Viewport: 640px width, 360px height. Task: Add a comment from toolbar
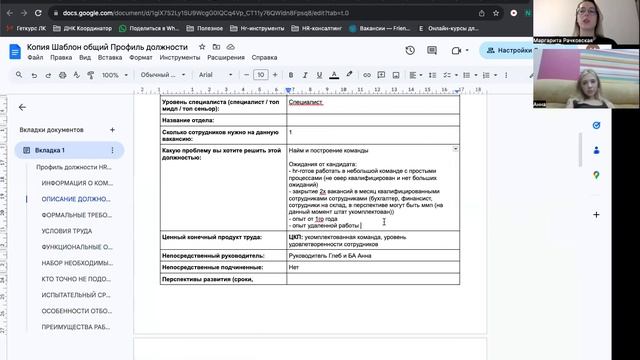(x=381, y=75)
